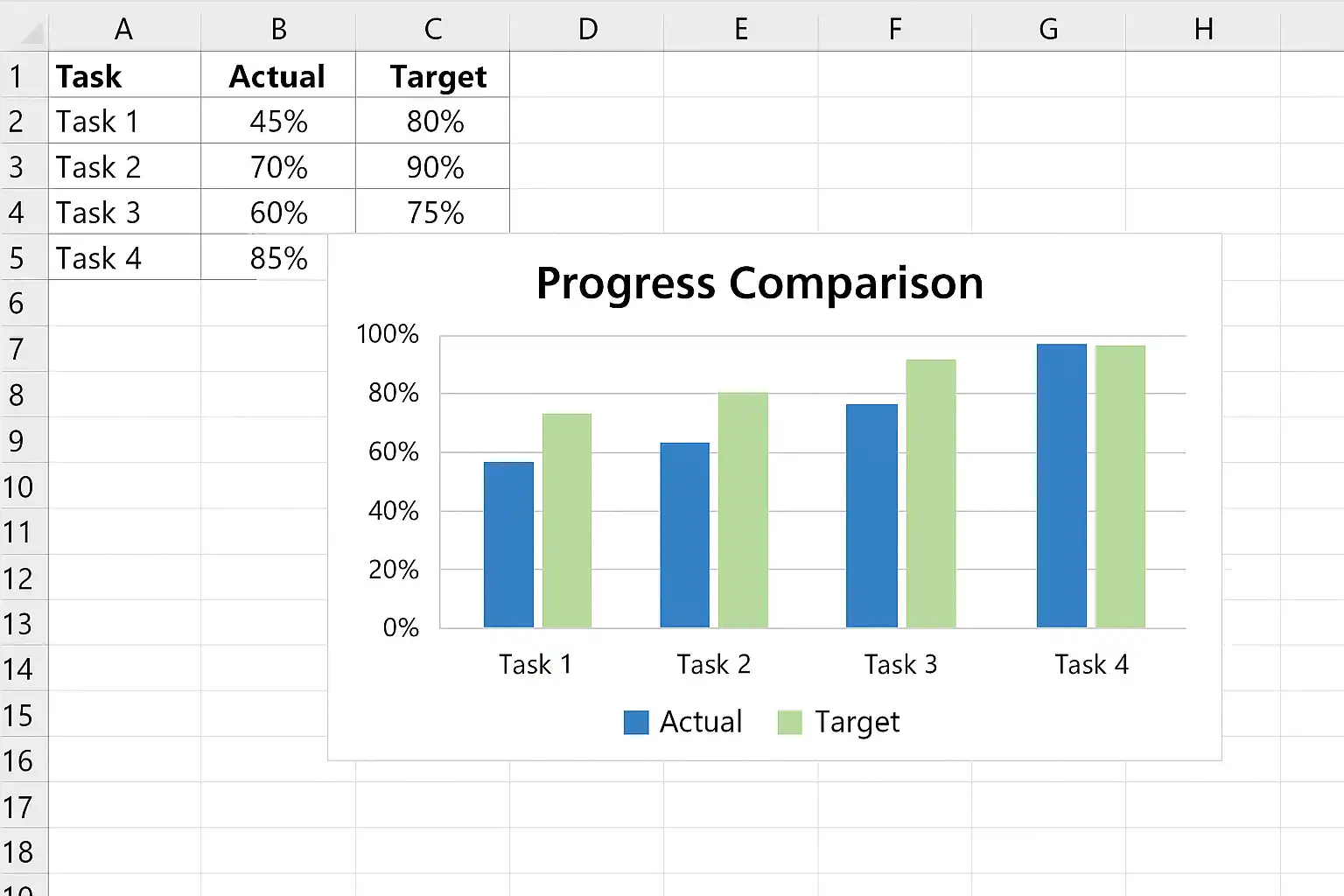Click the blue Actual legend swatch
Screen dimensions: 1344x896
(636, 723)
